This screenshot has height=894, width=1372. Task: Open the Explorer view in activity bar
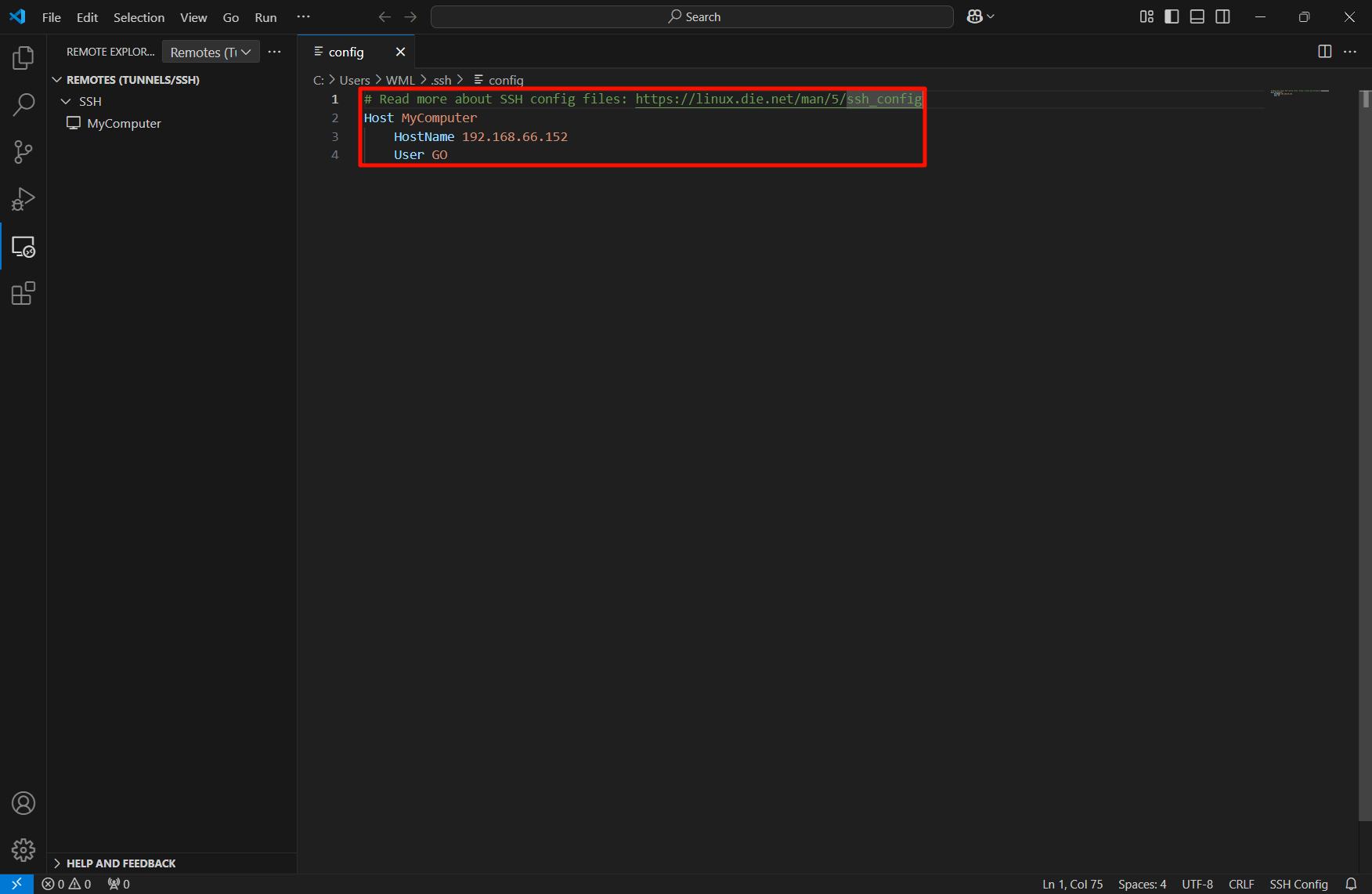[23, 58]
